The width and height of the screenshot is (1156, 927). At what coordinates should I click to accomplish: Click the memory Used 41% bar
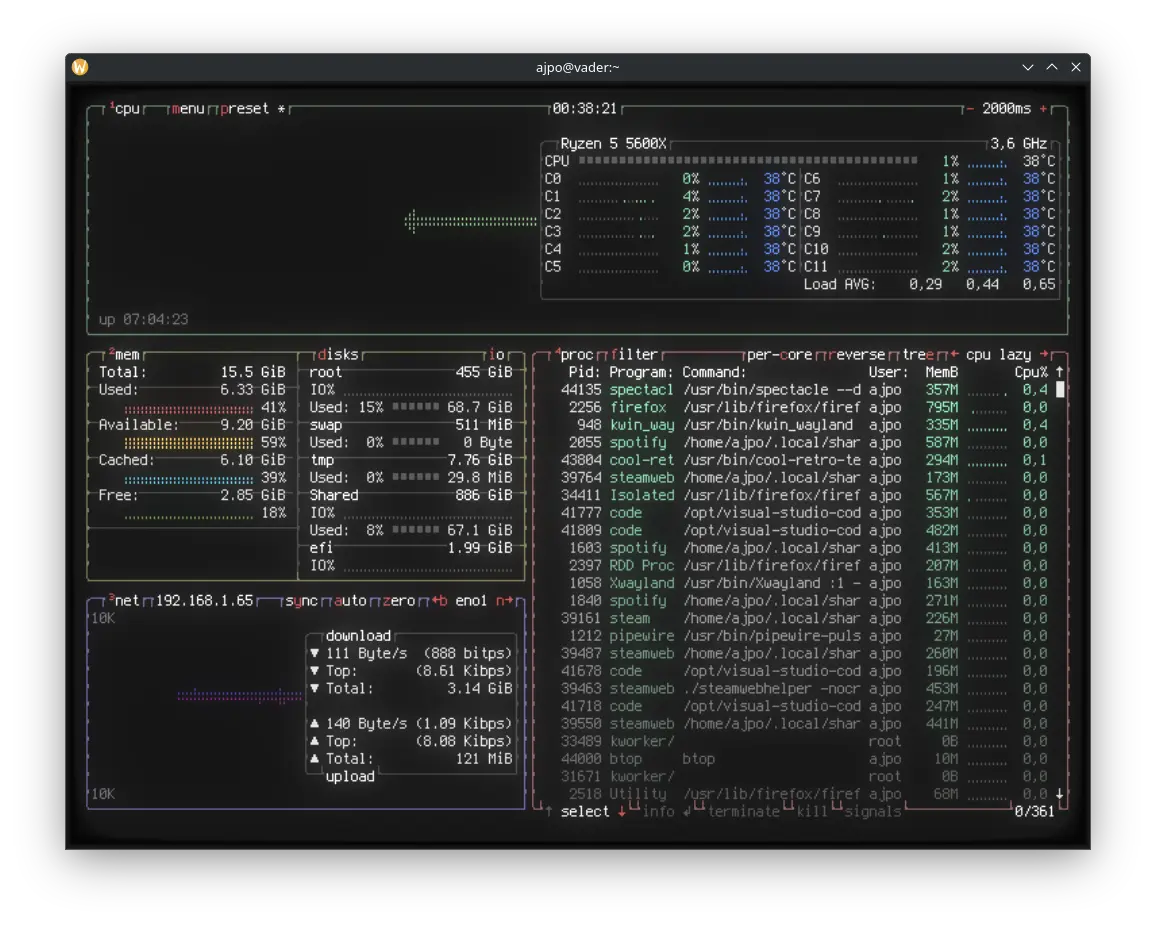click(189, 409)
